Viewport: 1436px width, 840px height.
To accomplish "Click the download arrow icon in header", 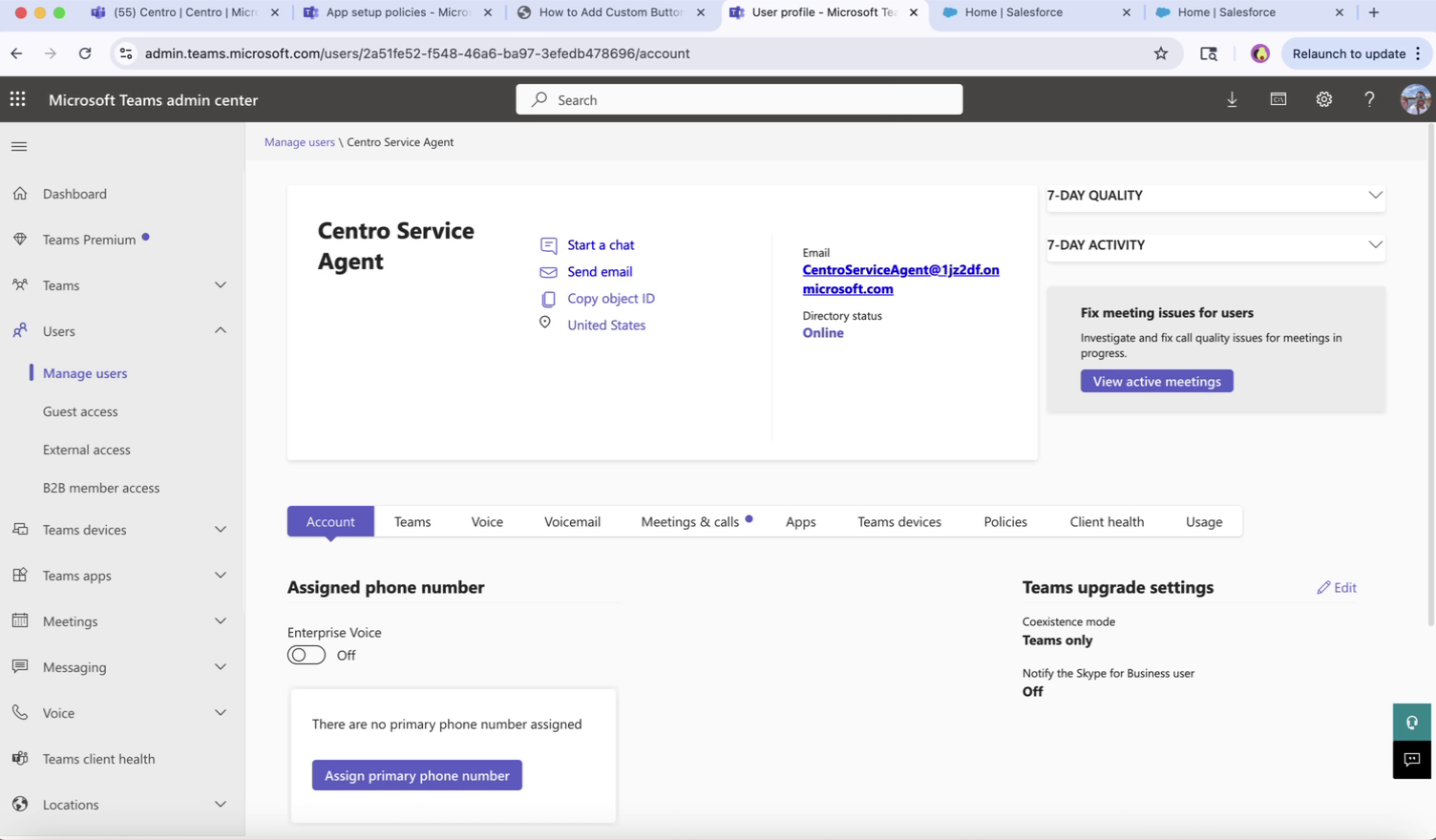I will click(1232, 99).
